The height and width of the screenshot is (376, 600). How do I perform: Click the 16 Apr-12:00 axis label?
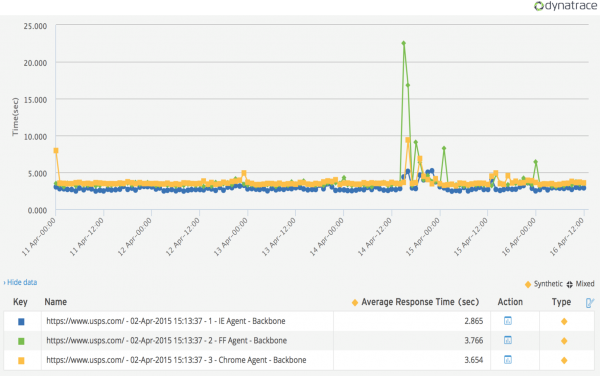(567, 237)
